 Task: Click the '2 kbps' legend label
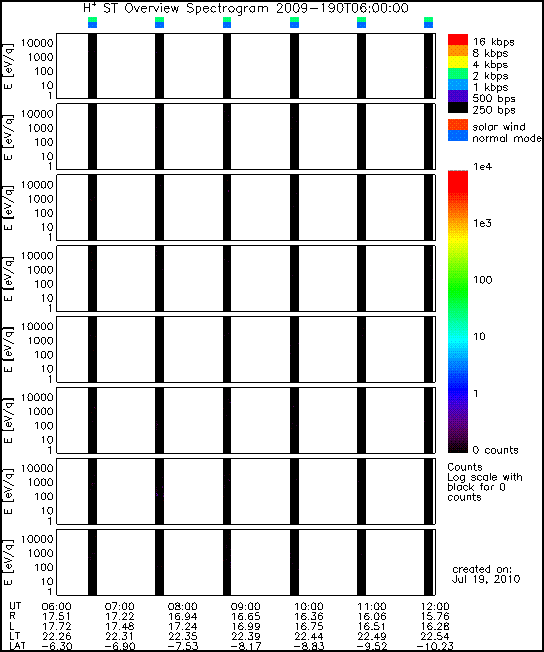490,76
